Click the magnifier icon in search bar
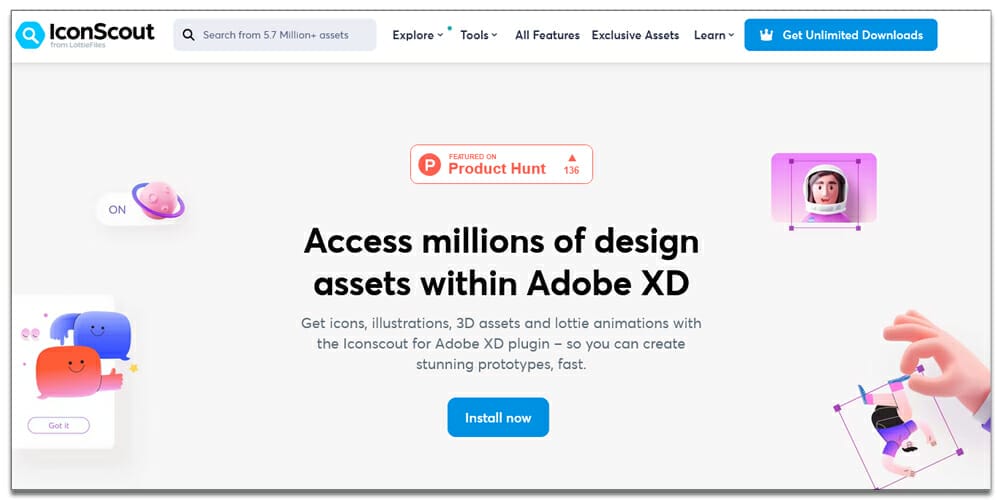This screenshot has height=500, width=1000. (x=188, y=35)
